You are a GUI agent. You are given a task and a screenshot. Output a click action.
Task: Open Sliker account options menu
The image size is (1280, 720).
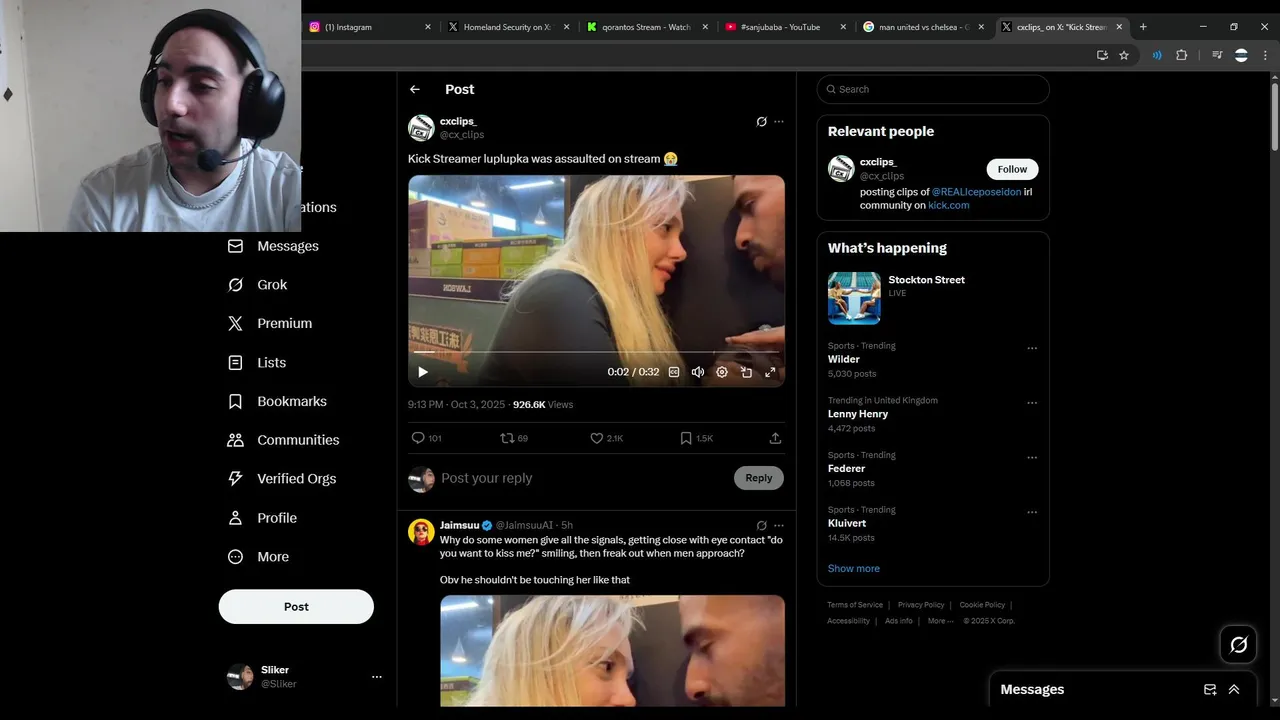click(x=377, y=677)
